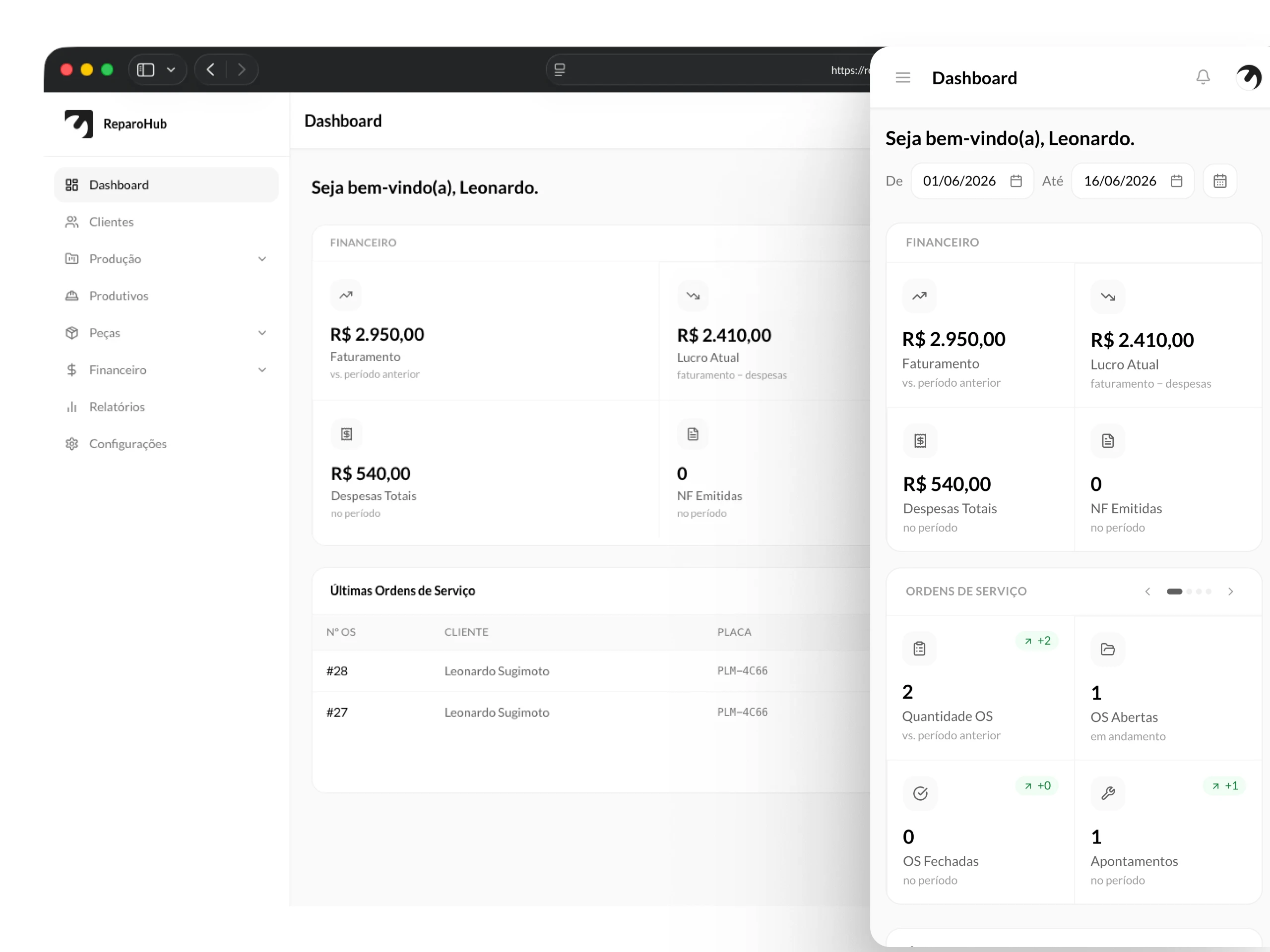
Task: Expand the Financeiro sidebar menu
Action: (x=166, y=369)
